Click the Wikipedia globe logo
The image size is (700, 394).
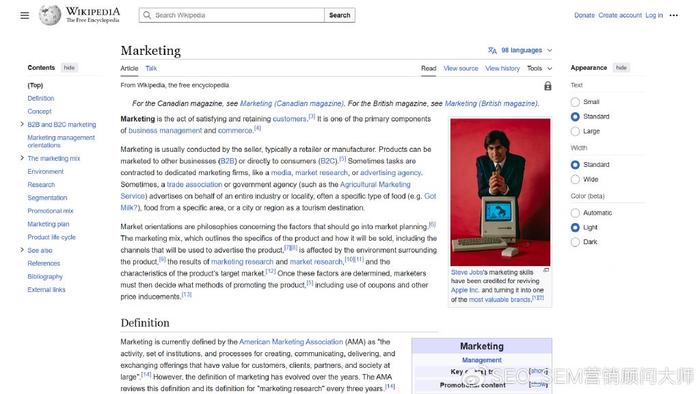[x=50, y=15]
